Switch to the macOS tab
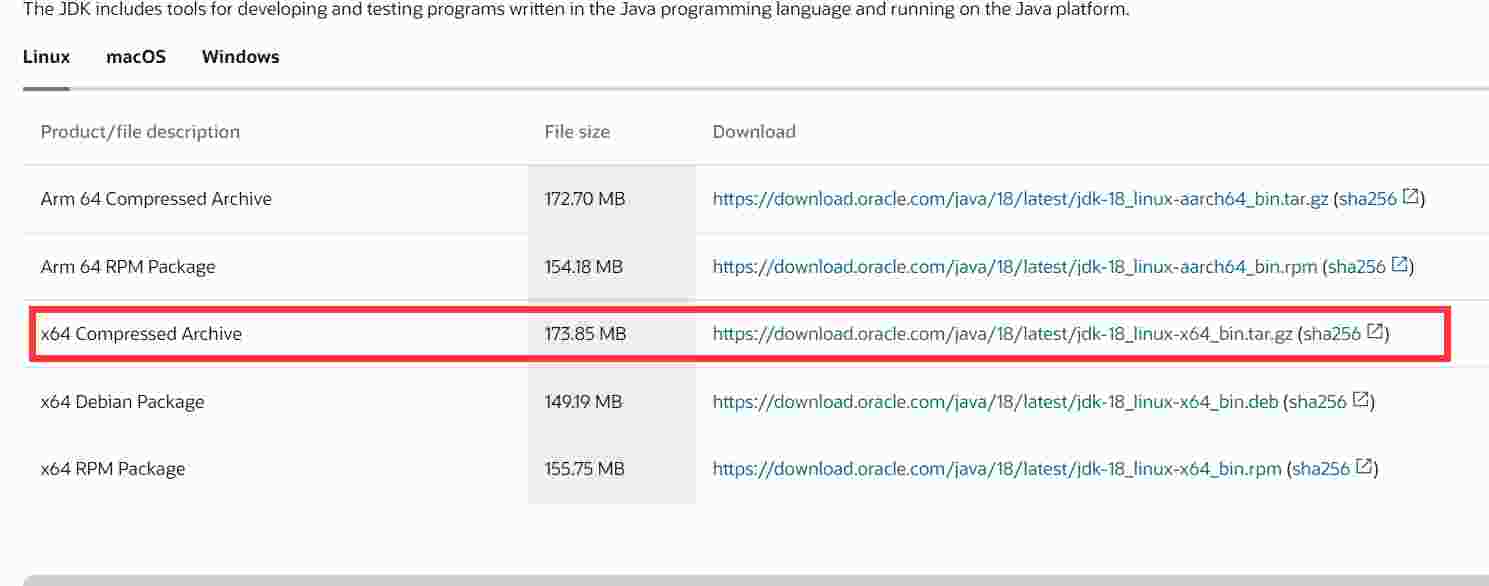Image resolution: width=1489 pixels, height=586 pixels. pos(136,57)
